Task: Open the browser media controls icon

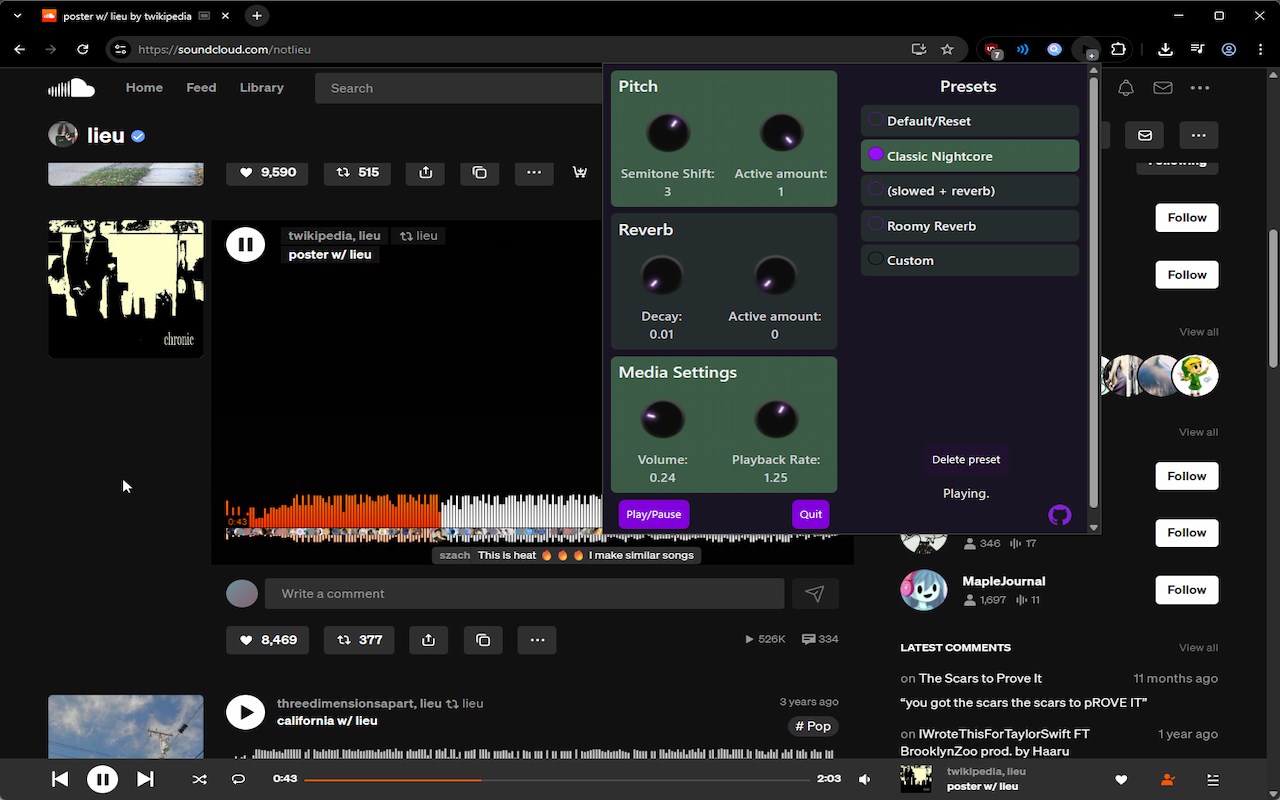Action: tap(1197, 49)
